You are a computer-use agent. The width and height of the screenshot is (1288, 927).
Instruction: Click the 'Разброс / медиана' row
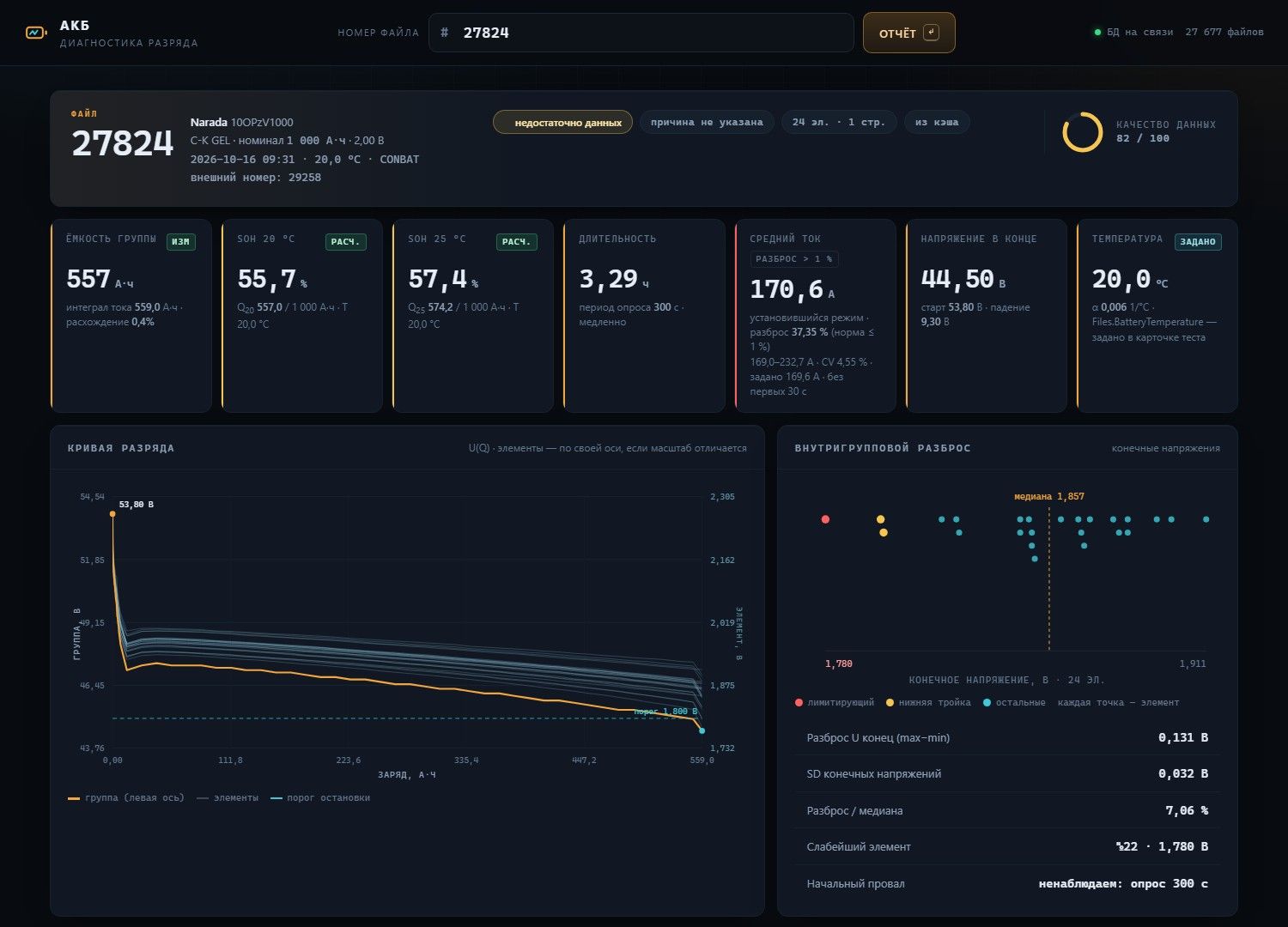point(1007,811)
